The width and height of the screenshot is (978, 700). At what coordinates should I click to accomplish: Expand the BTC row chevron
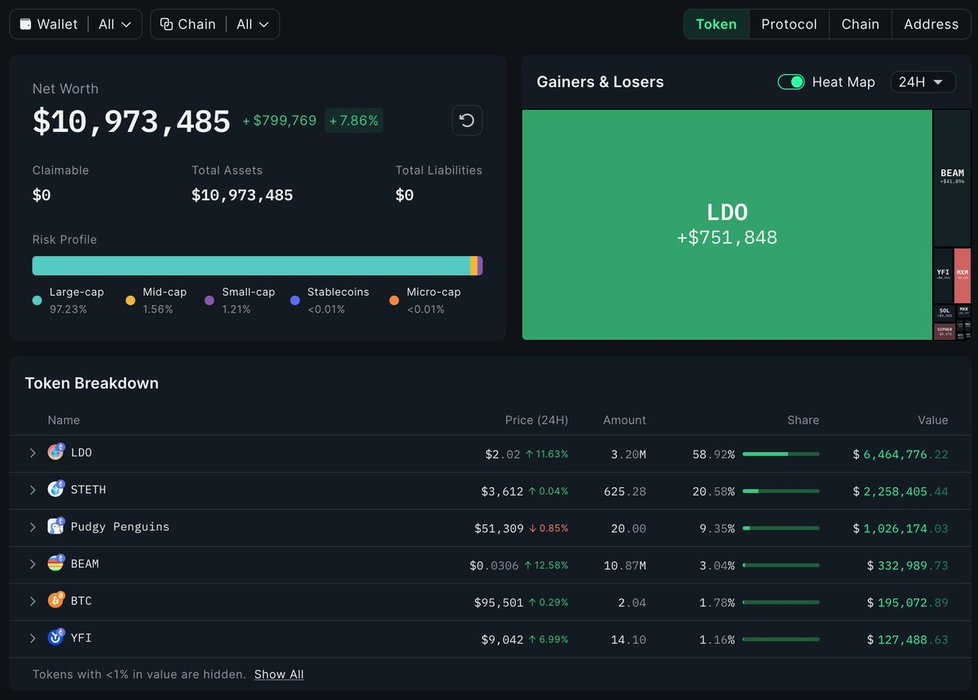(x=32, y=601)
